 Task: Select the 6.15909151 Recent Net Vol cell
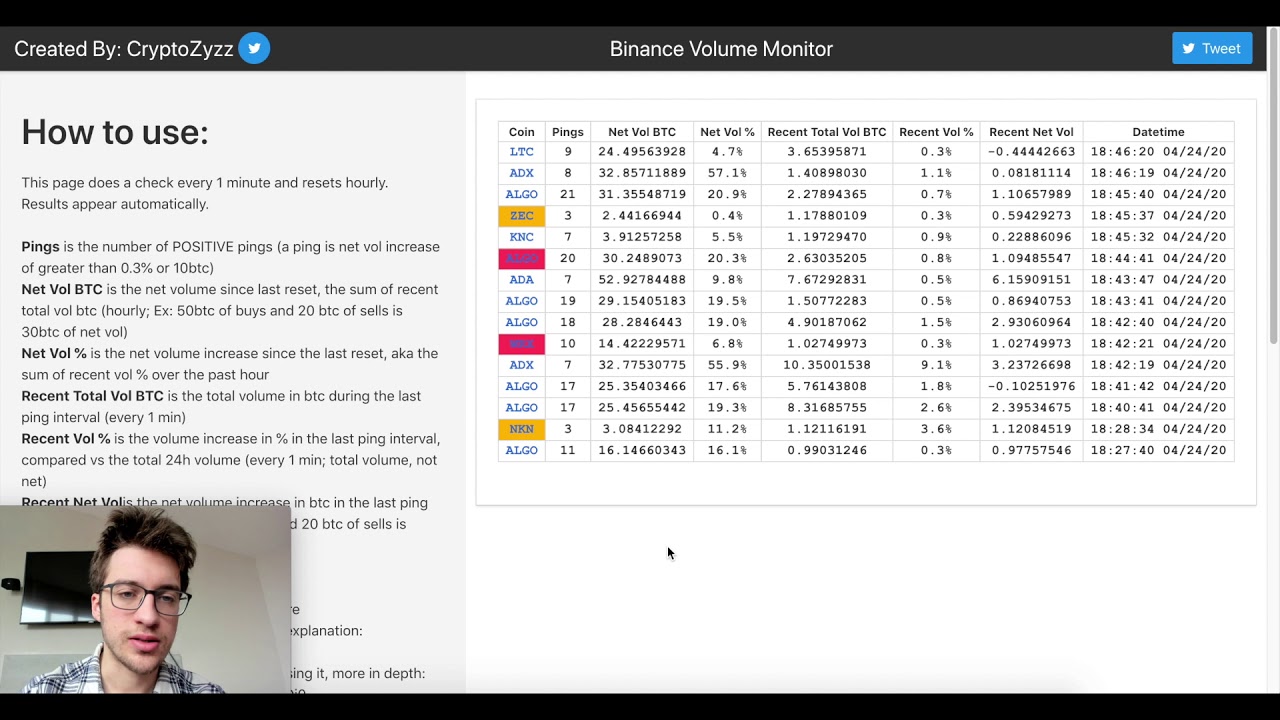1031,280
